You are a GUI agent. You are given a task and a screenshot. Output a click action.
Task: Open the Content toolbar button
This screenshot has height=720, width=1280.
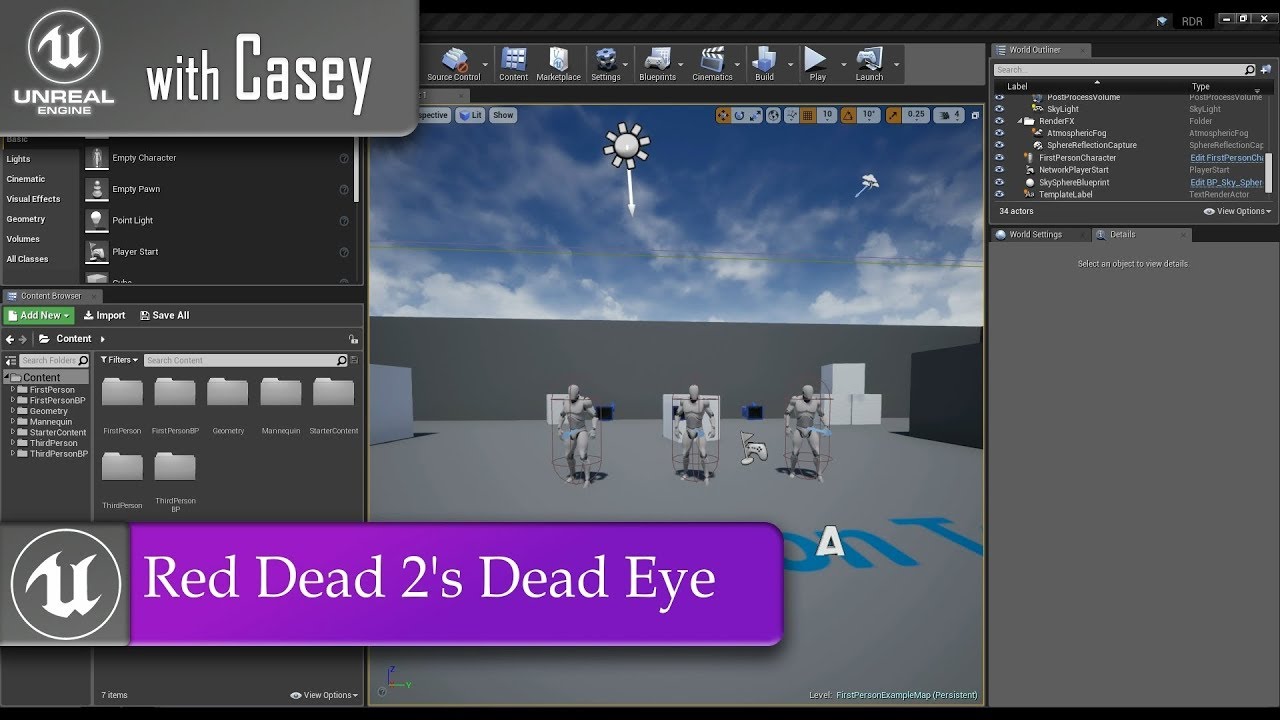pos(513,63)
